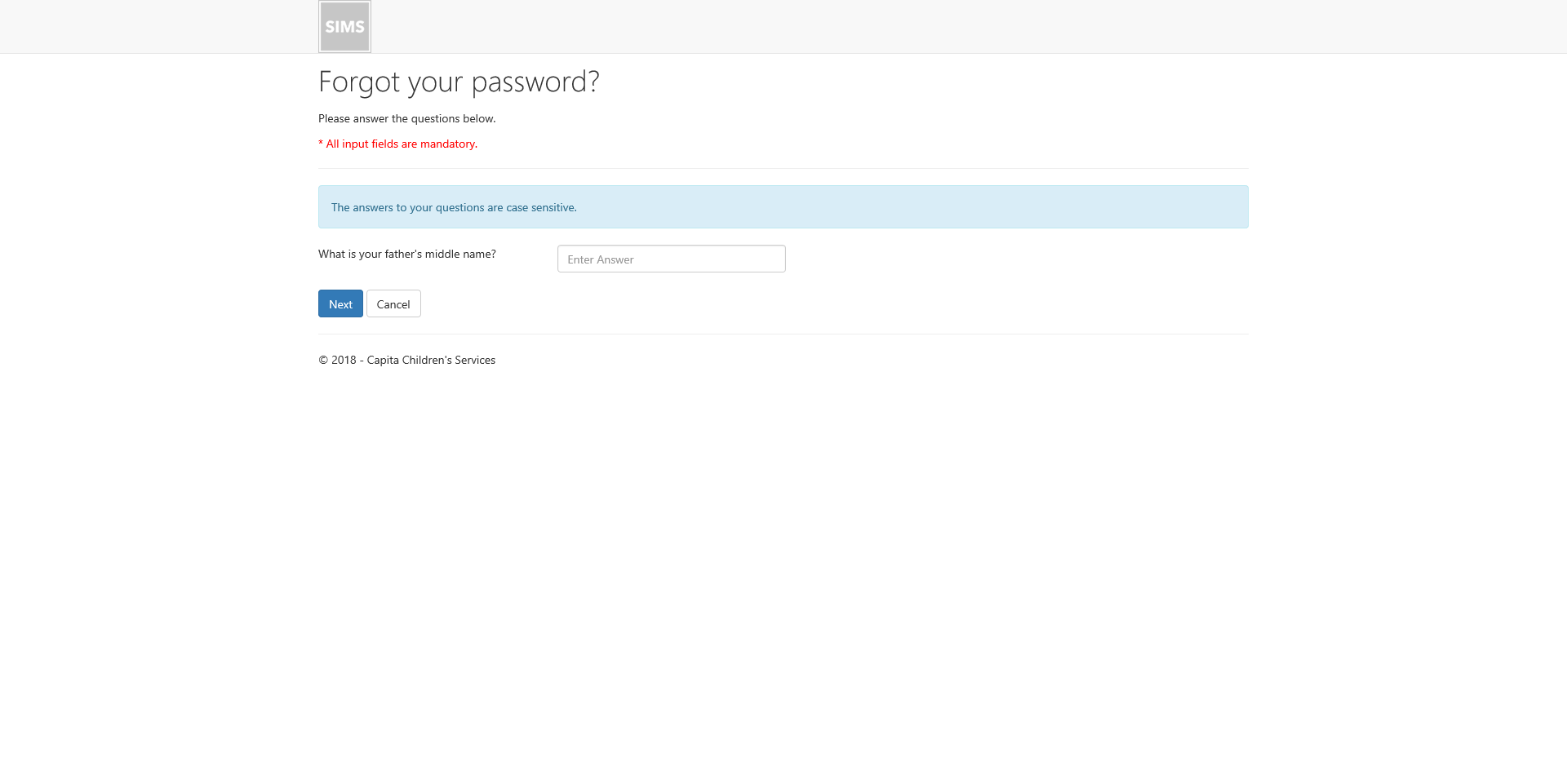The image size is (1567, 784).
Task: Click the red asterisk before "All input"
Action: pyautogui.click(x=321, y=143)
